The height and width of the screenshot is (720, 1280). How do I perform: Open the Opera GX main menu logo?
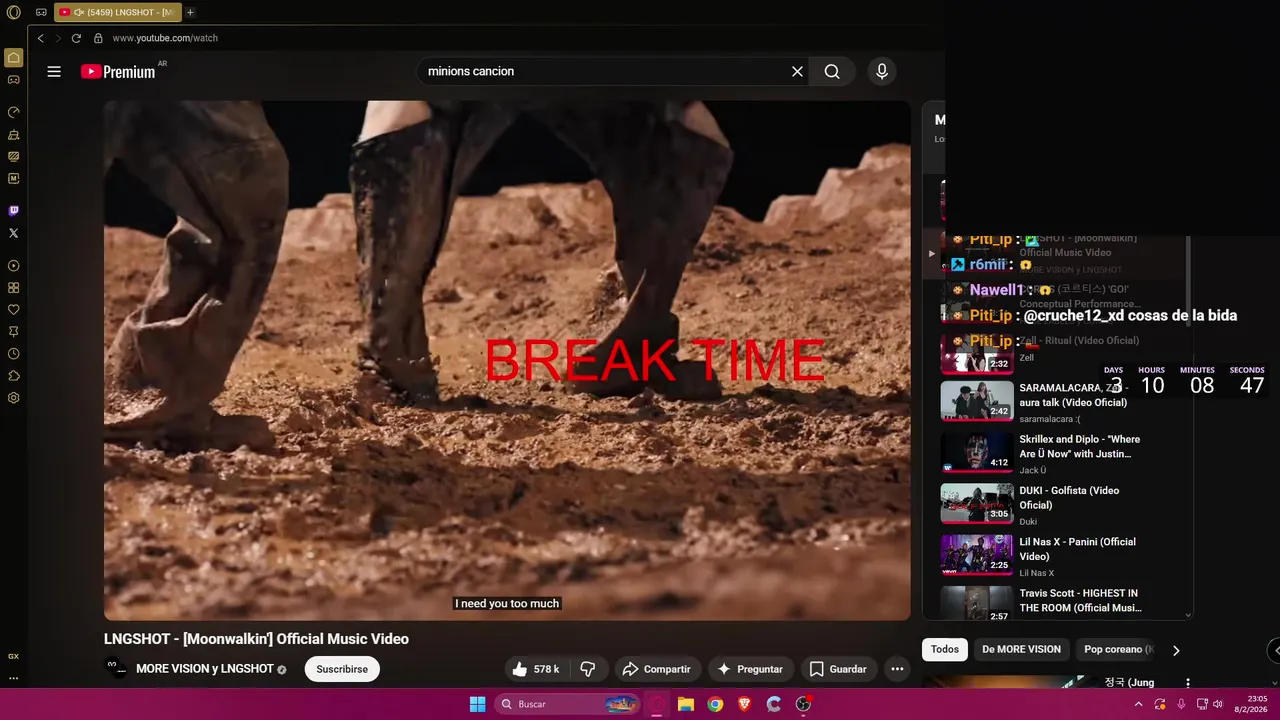pyautogui.click(x=13, y=12)
